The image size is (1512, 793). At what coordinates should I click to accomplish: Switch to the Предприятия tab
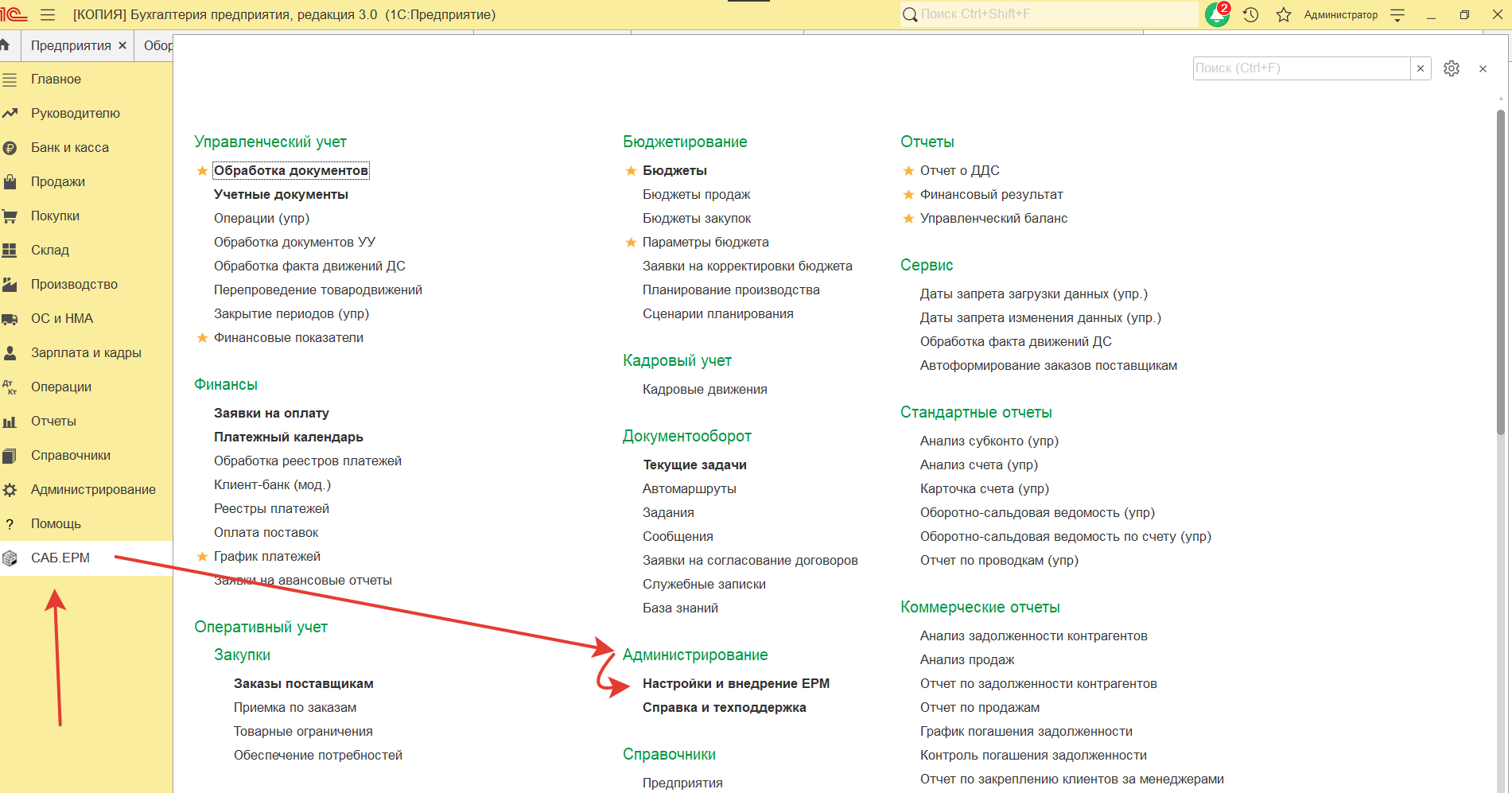[x=71, y=46]
